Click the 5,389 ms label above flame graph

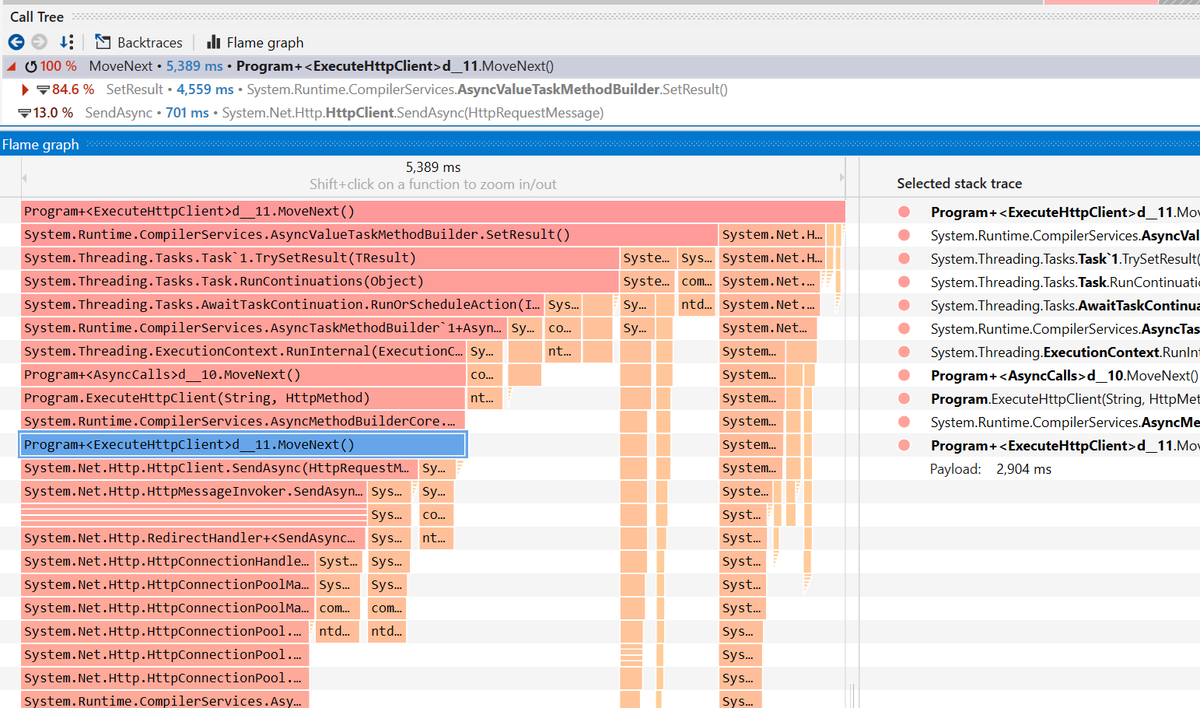tap(433, 167)
